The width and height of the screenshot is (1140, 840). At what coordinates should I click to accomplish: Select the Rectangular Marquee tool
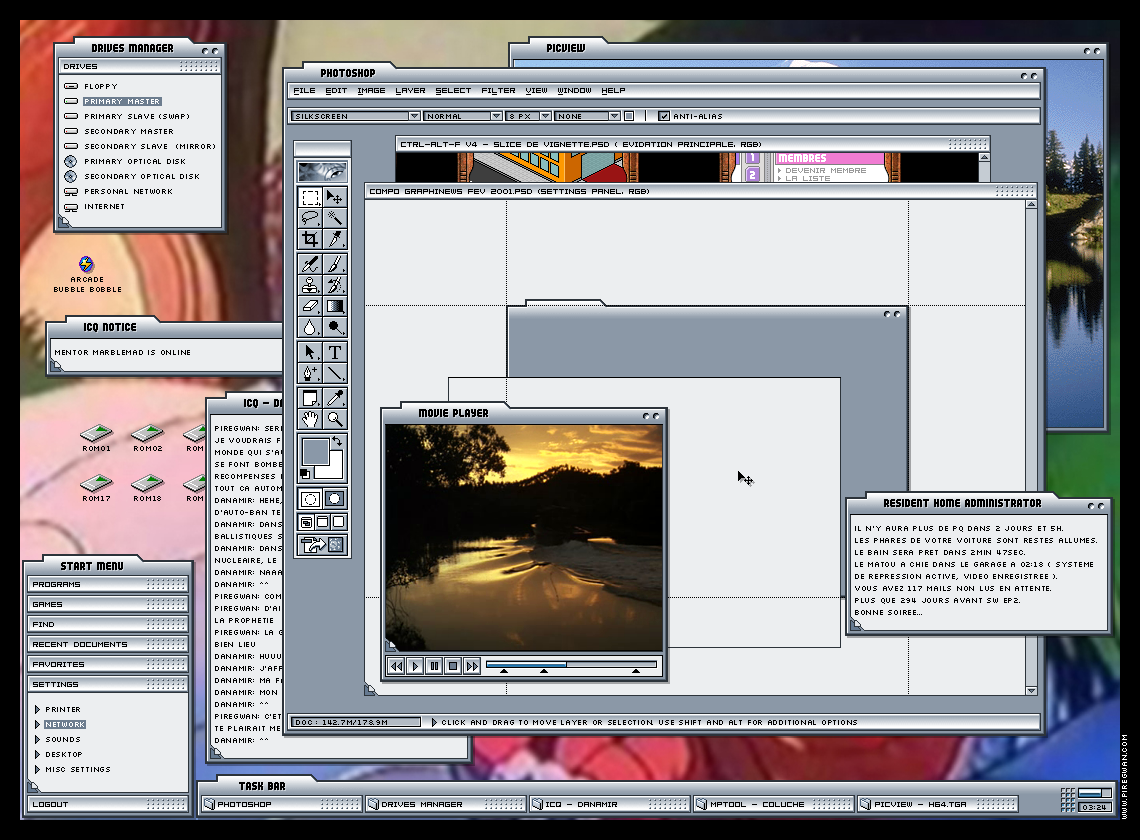click(310, 197)
